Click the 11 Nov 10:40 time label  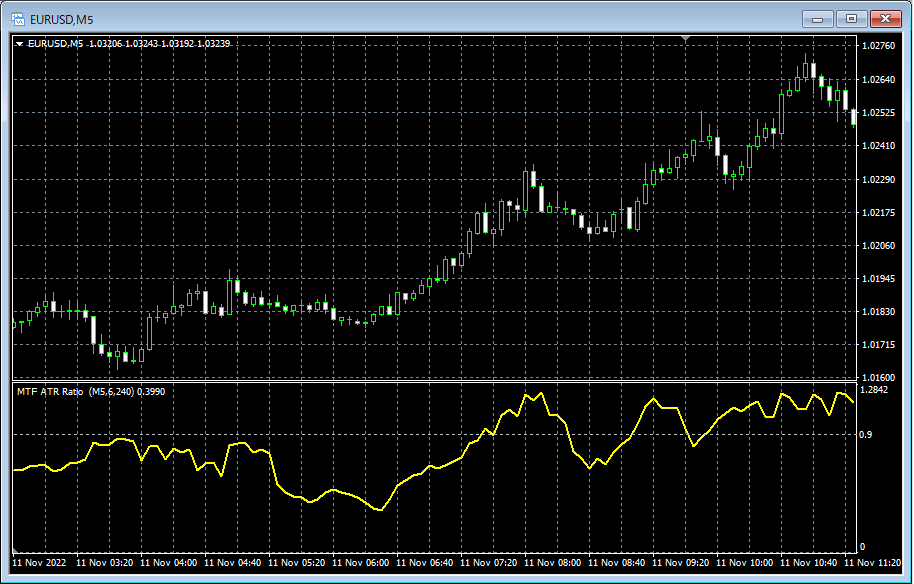coord(808,563)
